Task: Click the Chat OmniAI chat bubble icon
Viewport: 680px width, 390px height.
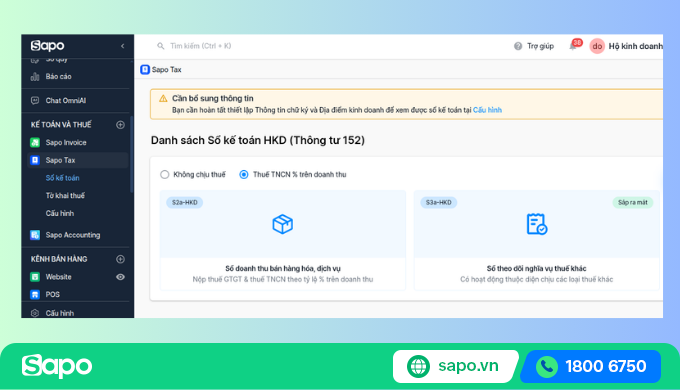Action: tap(35, 101)
